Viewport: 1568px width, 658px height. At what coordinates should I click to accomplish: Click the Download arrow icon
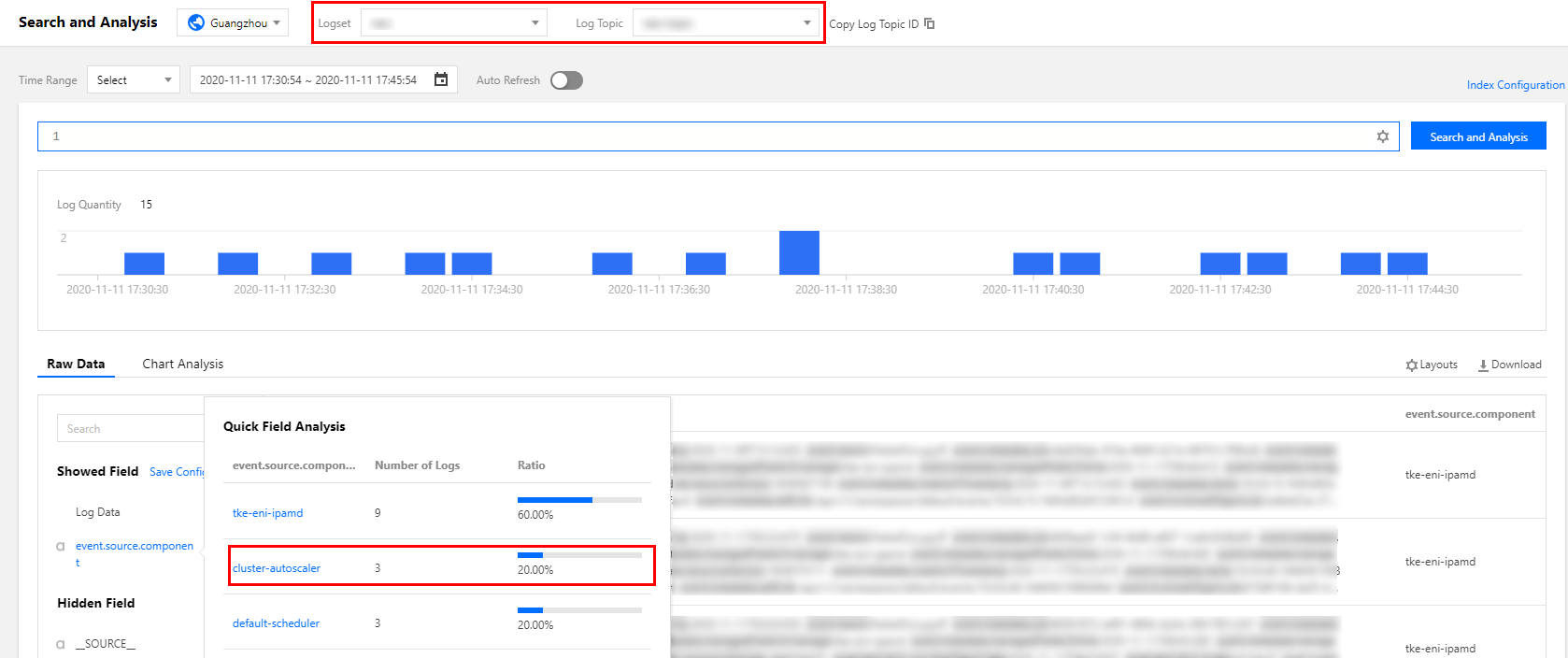[1483, 365]
